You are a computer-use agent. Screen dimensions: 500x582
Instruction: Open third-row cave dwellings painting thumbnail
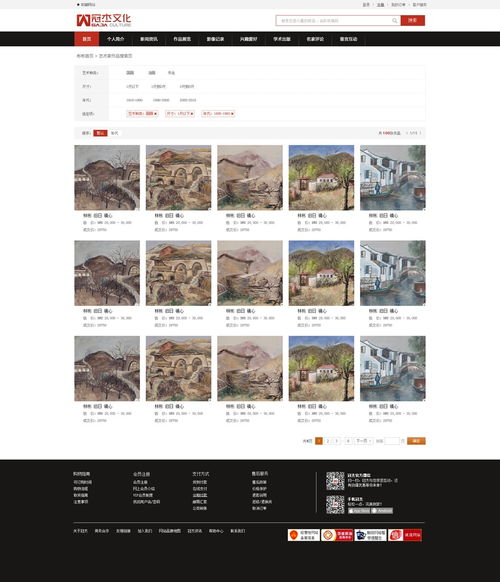179,369
